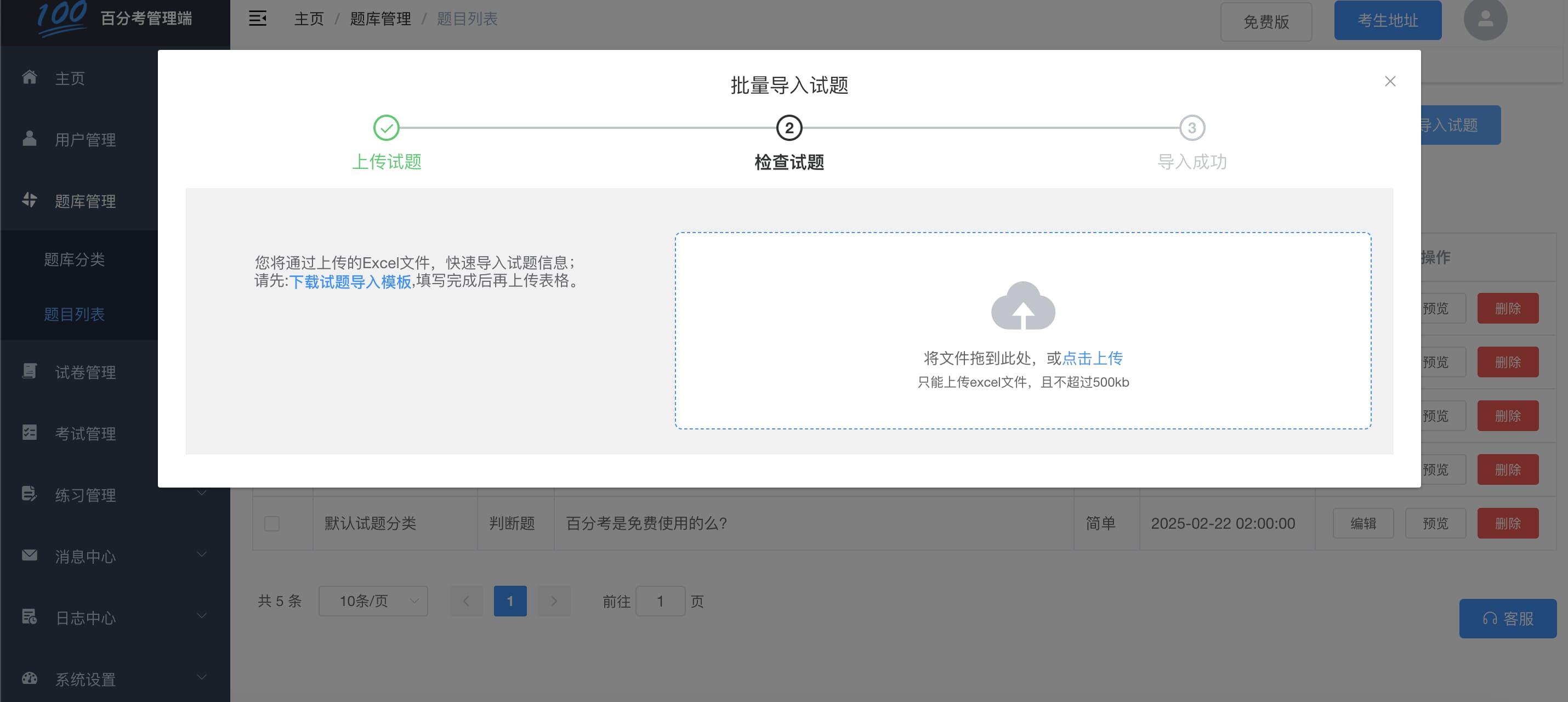This screenshot has width=1568, height=702.
Task: Open 题库管理 from the breadcrumb
Action: coord(380,19)
